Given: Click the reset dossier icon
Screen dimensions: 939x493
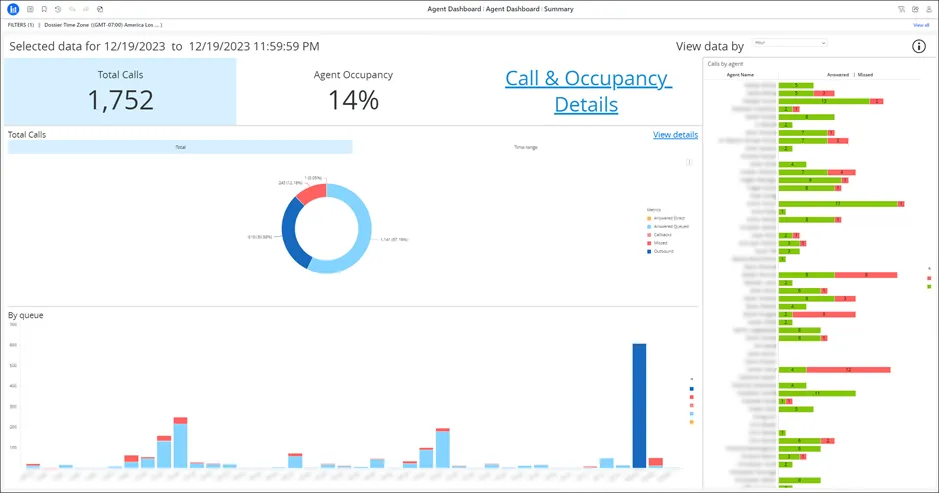Looking at the screenshot, I should tap(58, 10).
